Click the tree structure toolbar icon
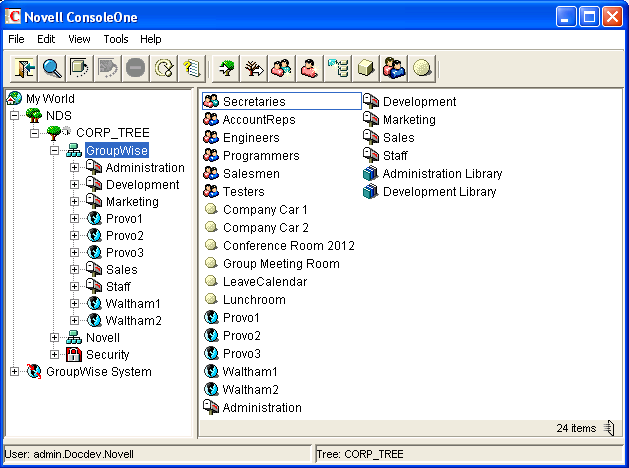The image size is (629, 468). click(338, 68)
